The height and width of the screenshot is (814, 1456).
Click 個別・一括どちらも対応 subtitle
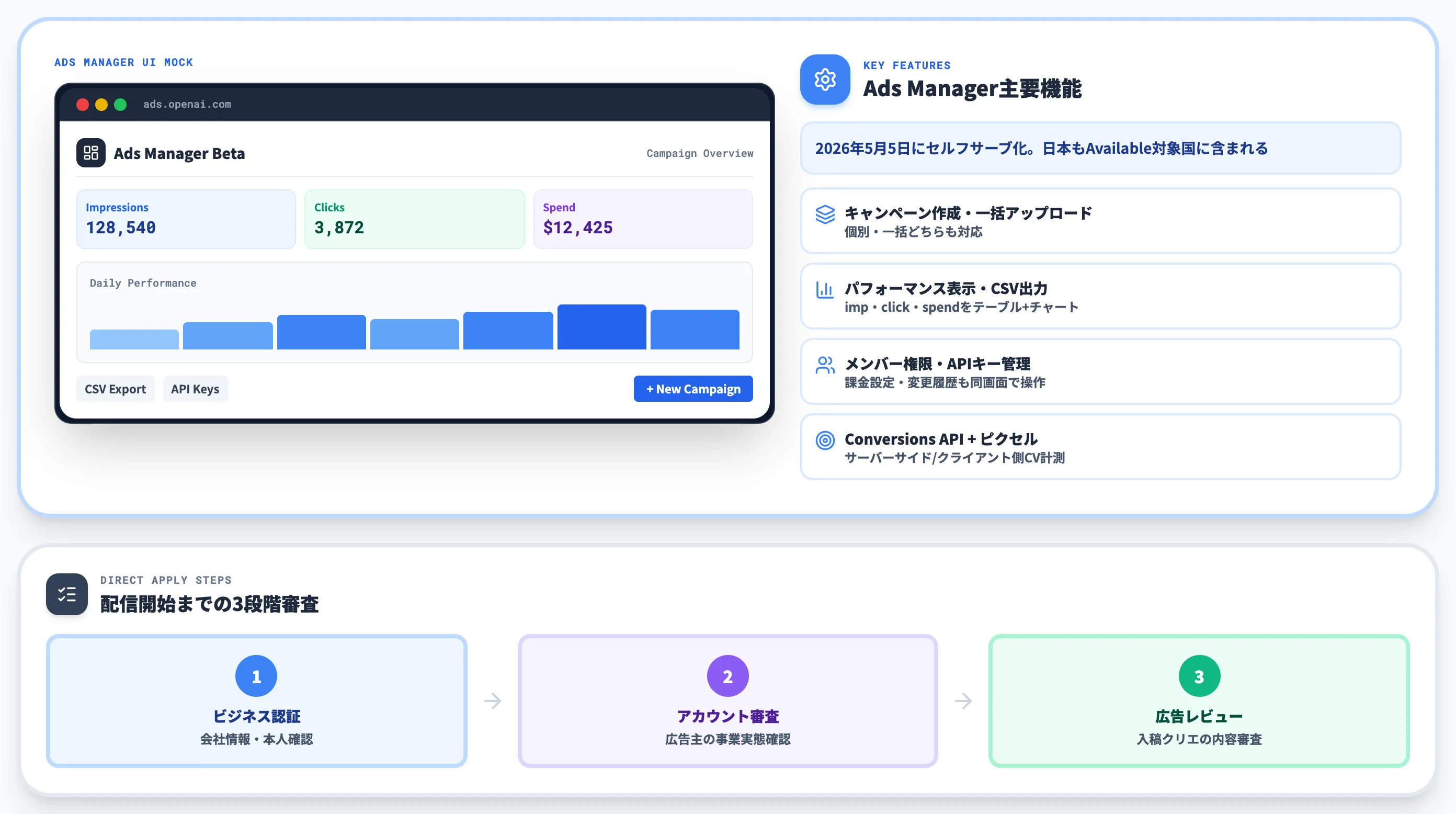(x=913, y=232)
